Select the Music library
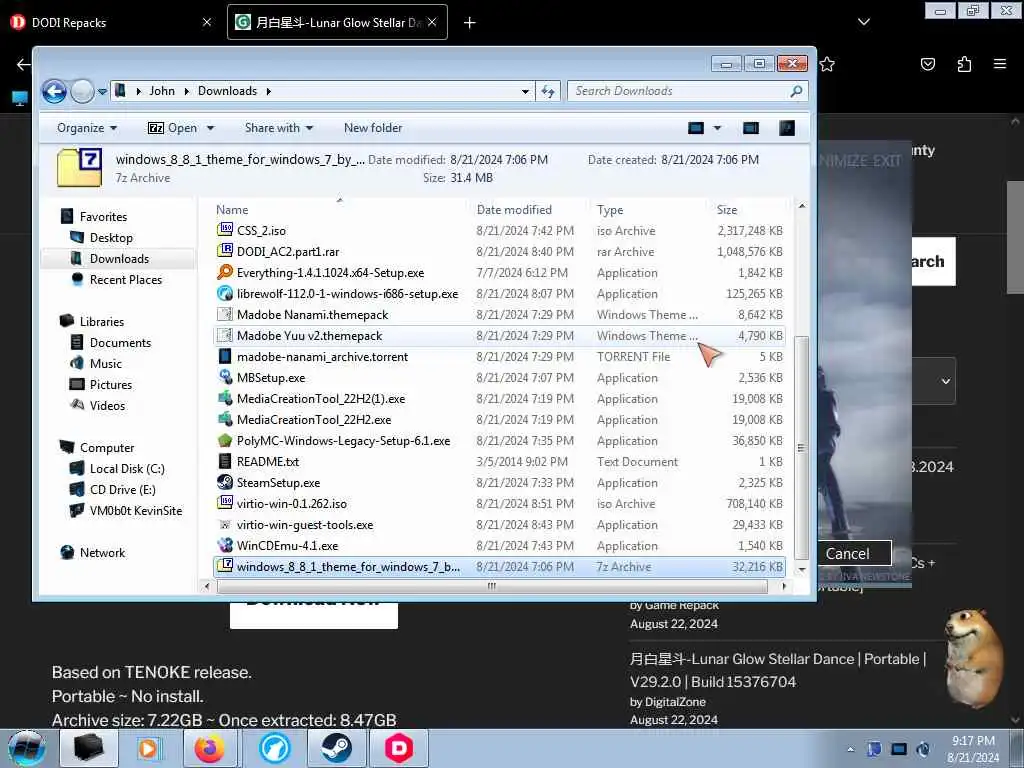The image size is (1024, 768). pos(106,363)
